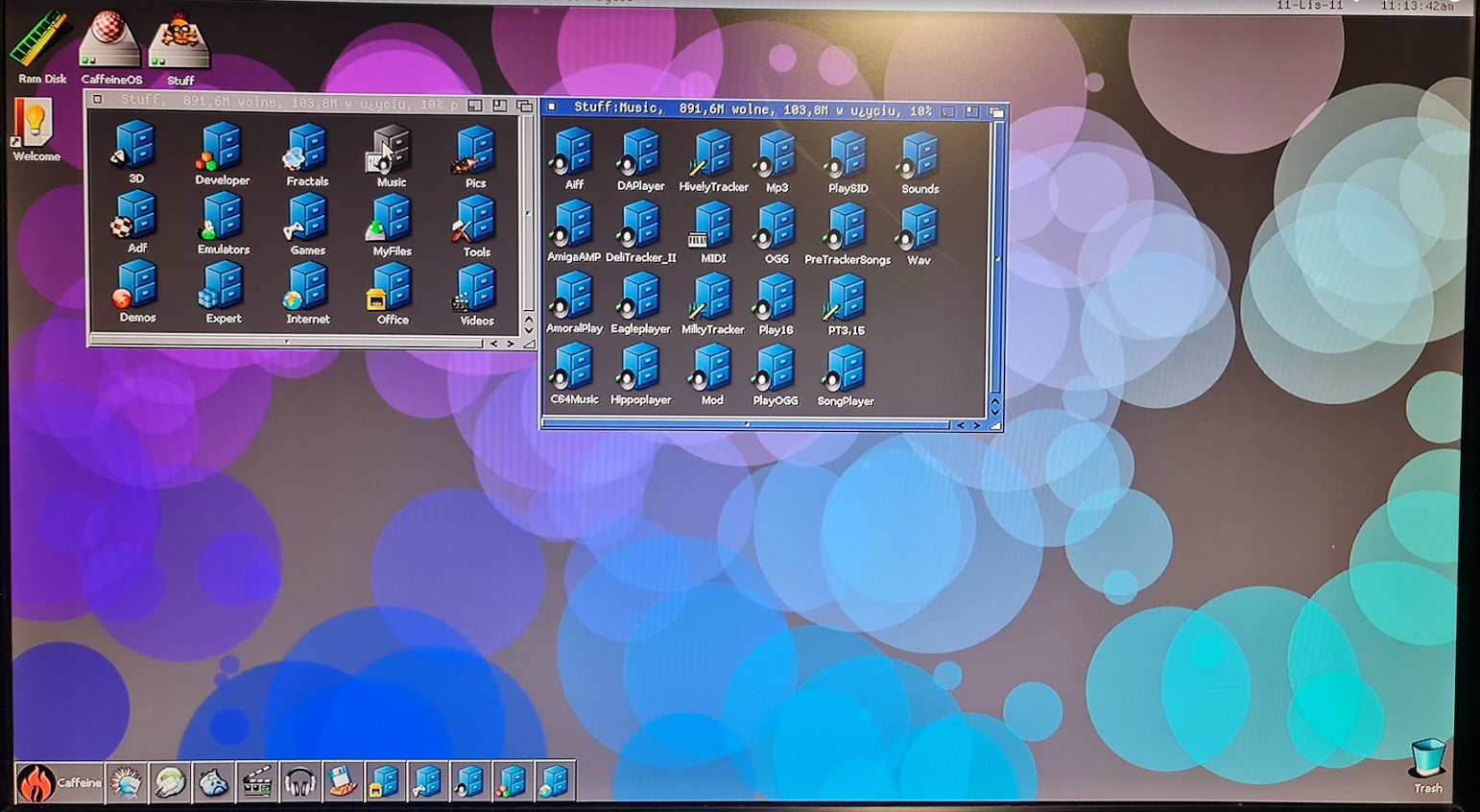The width and height of the screenshot is (1480, 812).
Task: Open the MilkyTracker drawer in Stuff:Music
Action: click(x=712, y=299)
